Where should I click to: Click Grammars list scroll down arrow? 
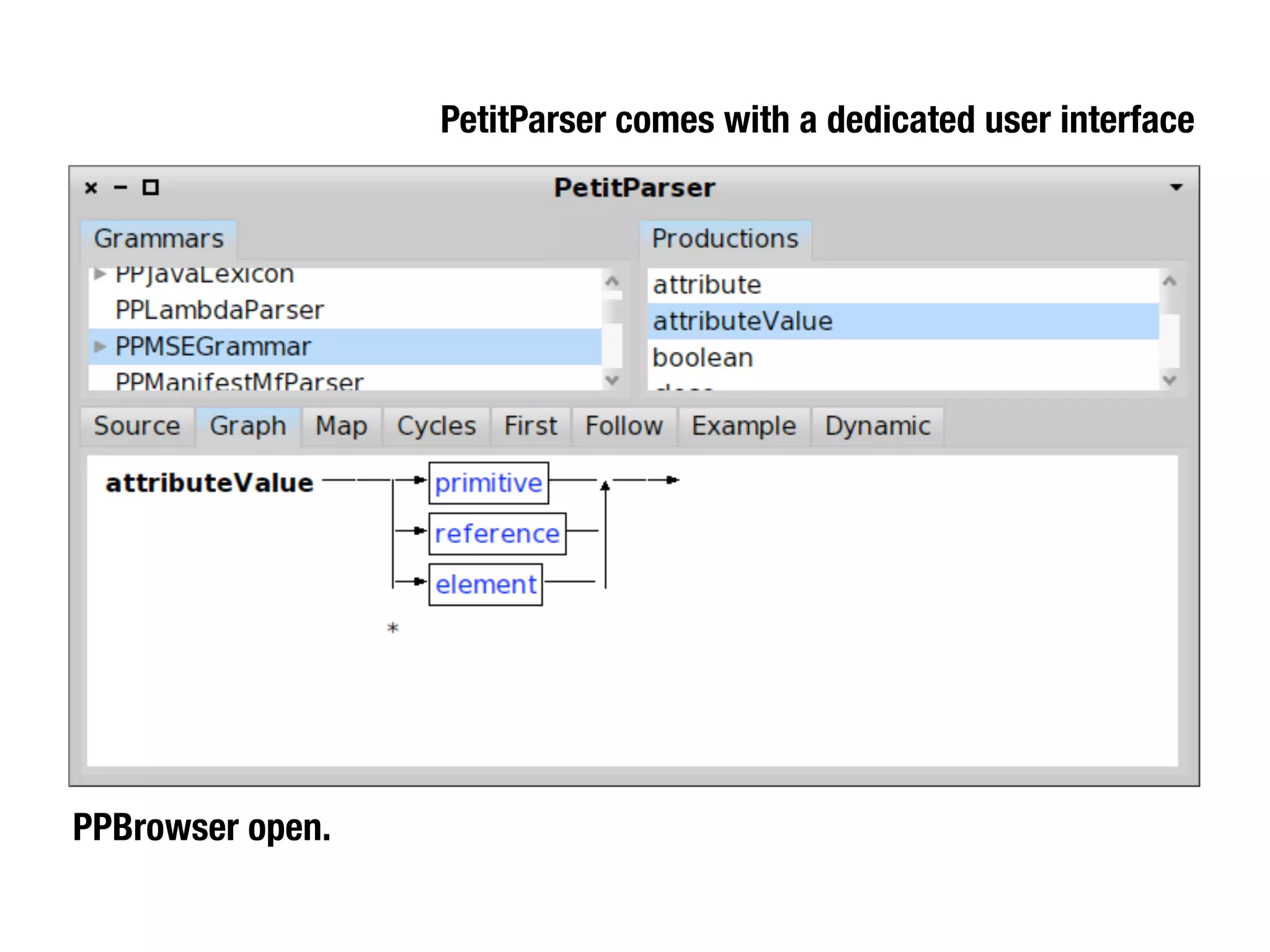click(612, 380)
